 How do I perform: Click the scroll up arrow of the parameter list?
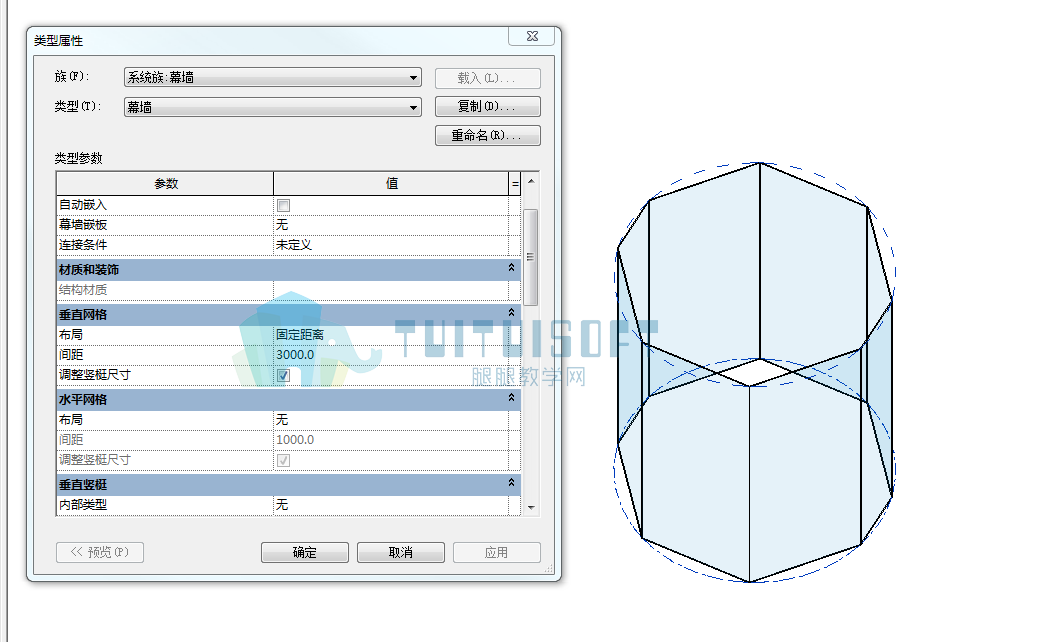(x=531, y=181)
